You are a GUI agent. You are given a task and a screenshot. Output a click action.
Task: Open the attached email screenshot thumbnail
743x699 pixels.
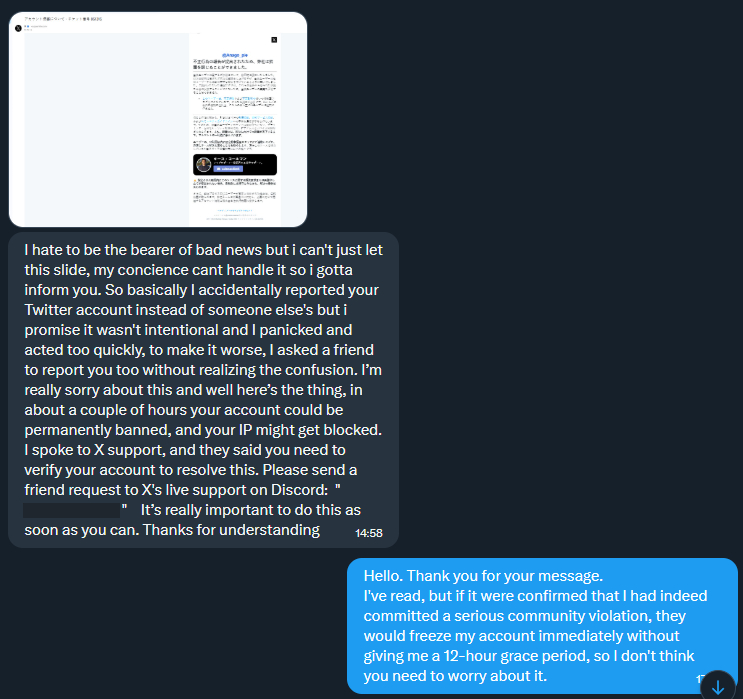(158, 119)
